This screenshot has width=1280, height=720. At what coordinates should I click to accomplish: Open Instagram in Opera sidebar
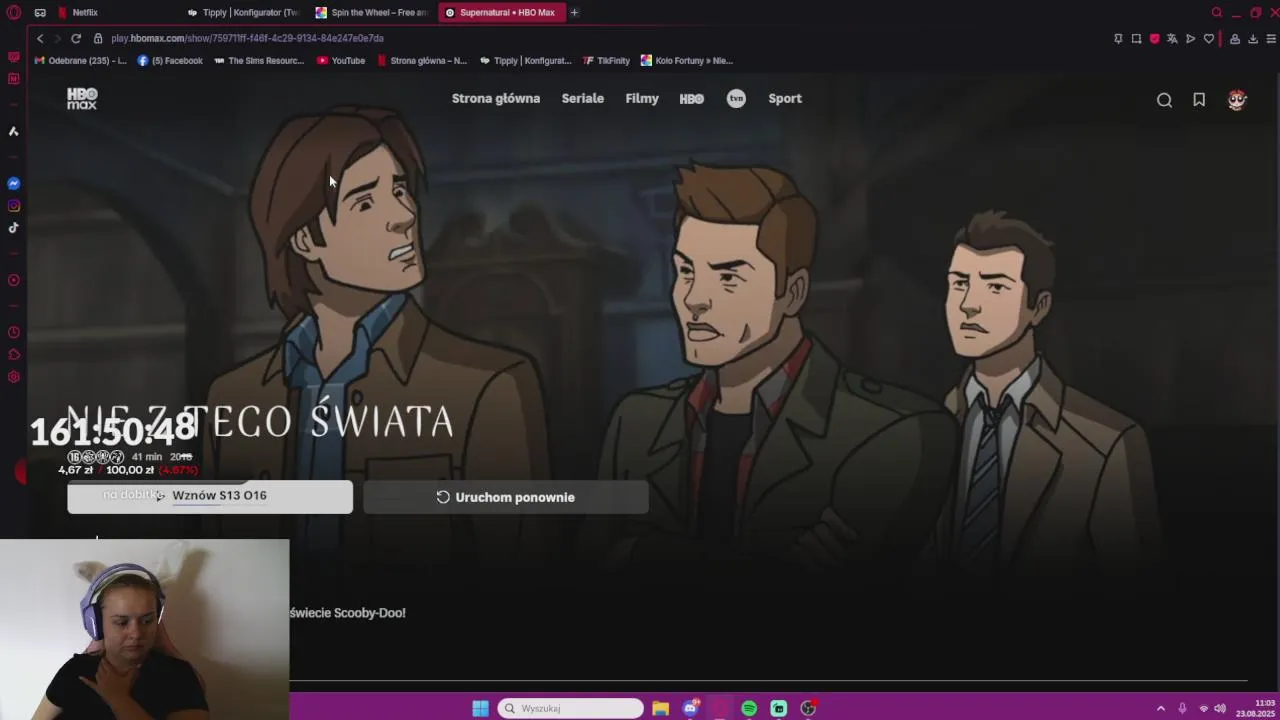coord(13,206)
